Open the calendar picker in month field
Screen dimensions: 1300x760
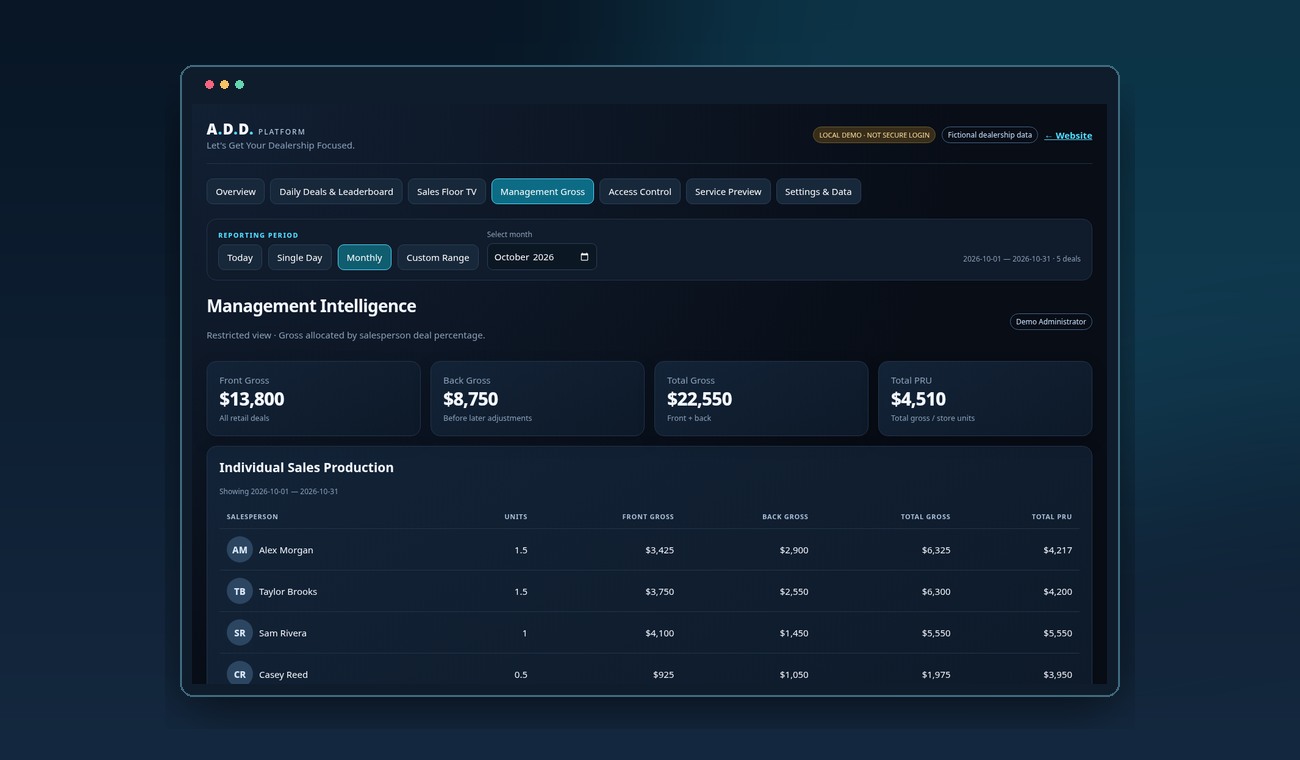click(x=584, y=257)
